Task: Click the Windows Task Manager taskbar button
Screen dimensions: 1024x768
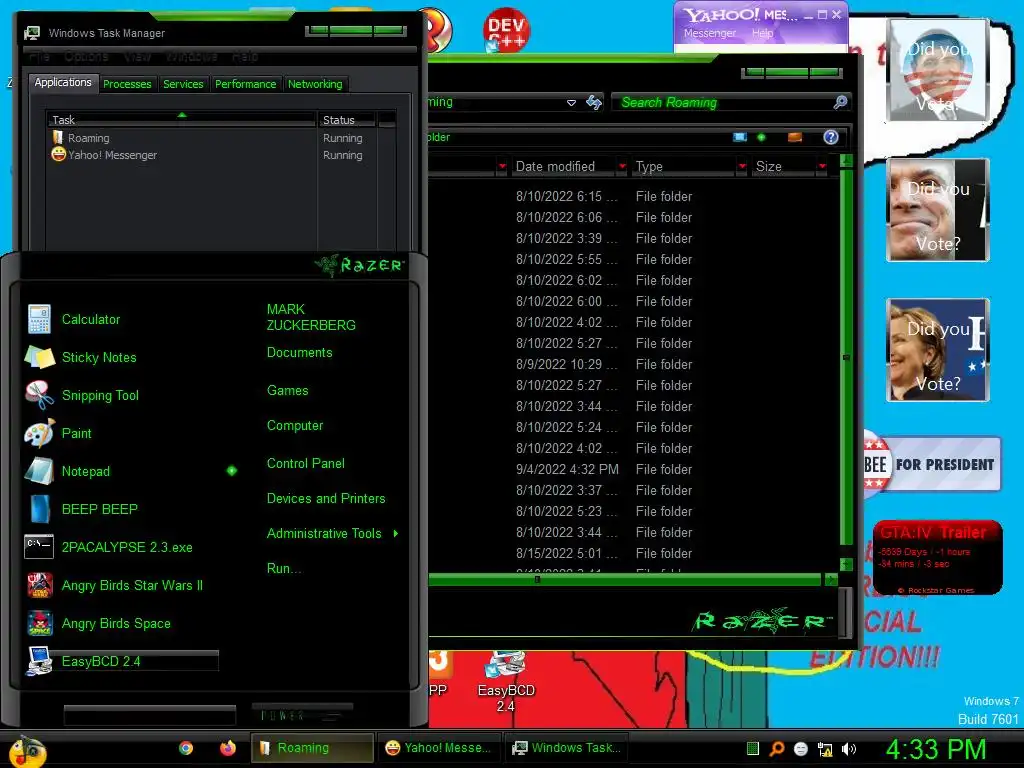Action: [566, 748]
